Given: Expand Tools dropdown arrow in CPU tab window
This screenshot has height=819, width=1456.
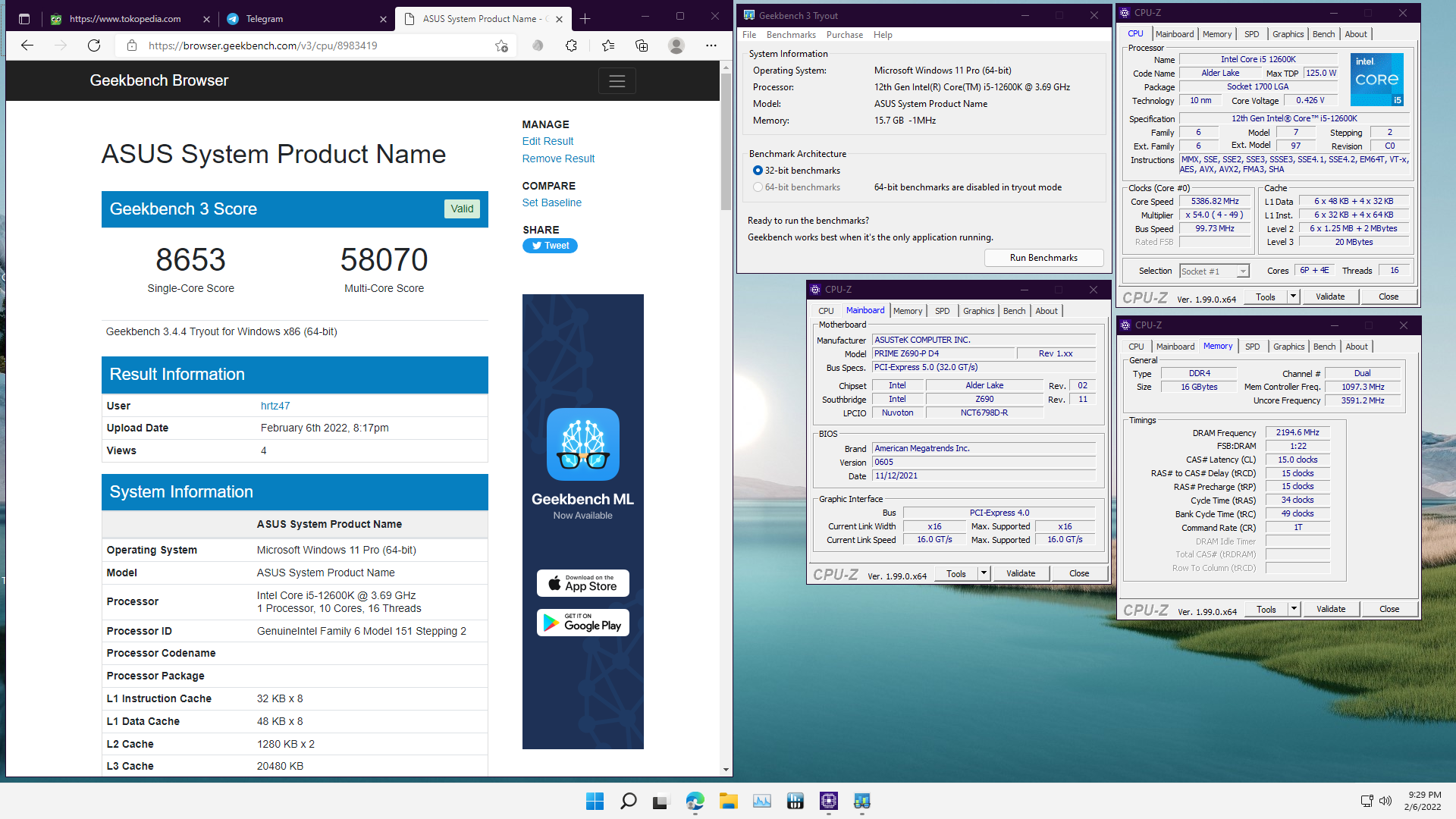Looking at the screenshot, I should 1293,297.
